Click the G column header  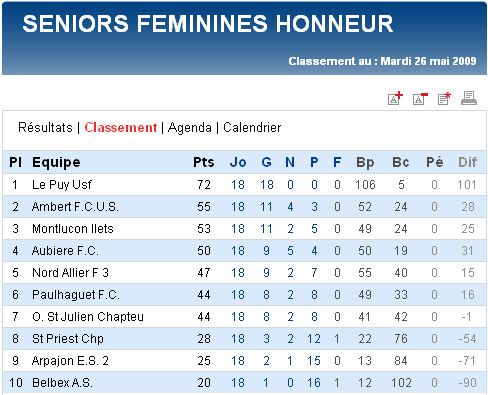[266, 162]
